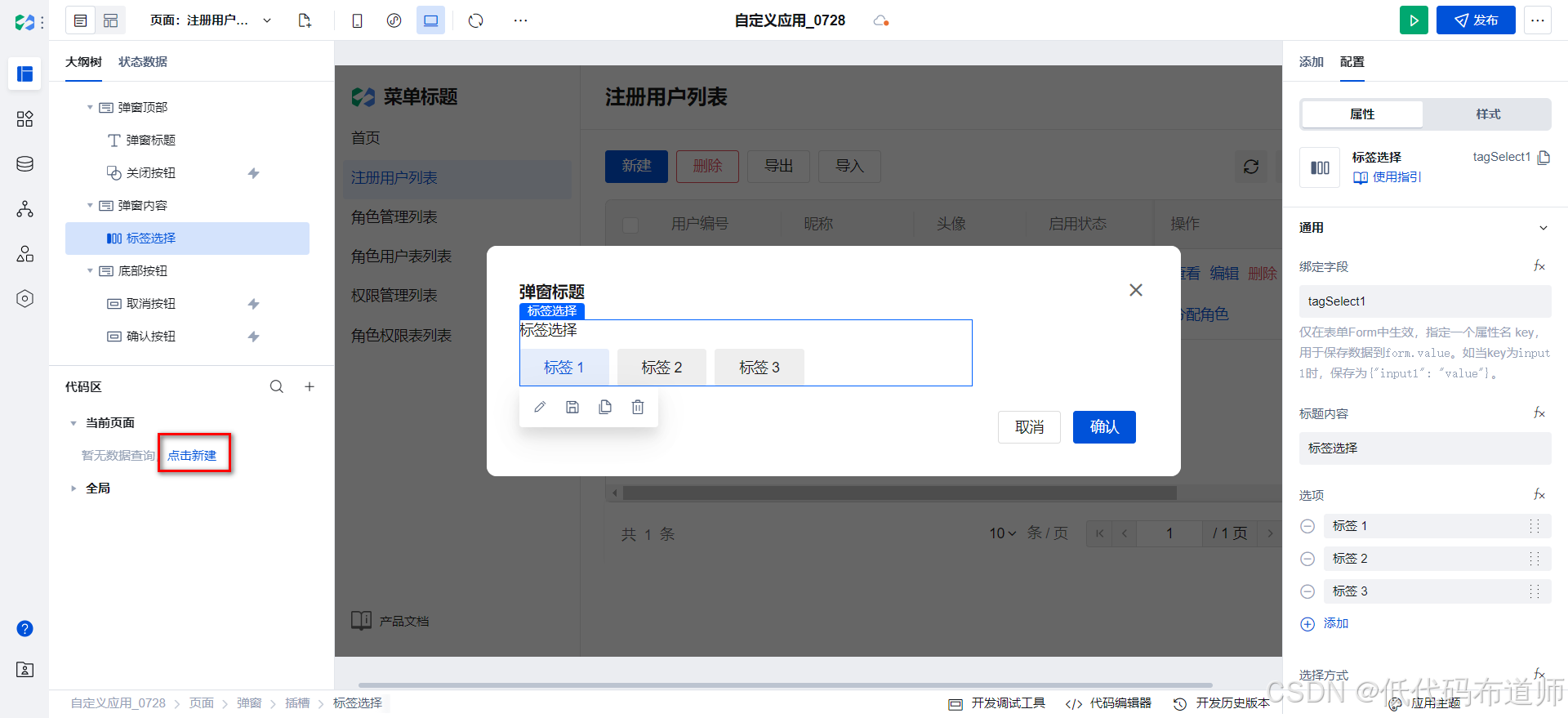
Task: Open the components sidebar icon
Action: click(x=24, y=119)
